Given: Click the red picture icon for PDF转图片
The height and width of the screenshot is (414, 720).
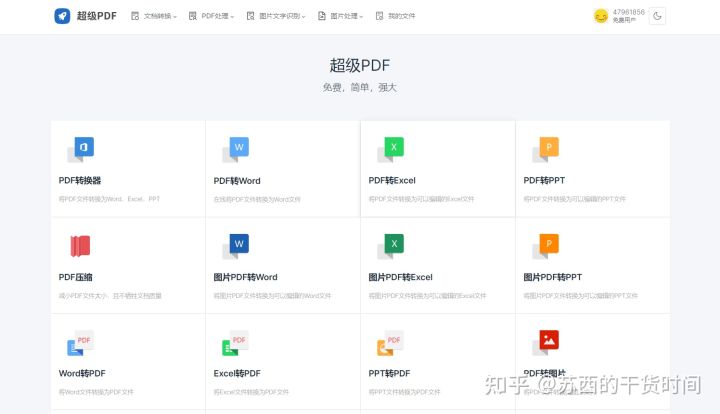Looking at the screenshot, I should coord(546,342).
